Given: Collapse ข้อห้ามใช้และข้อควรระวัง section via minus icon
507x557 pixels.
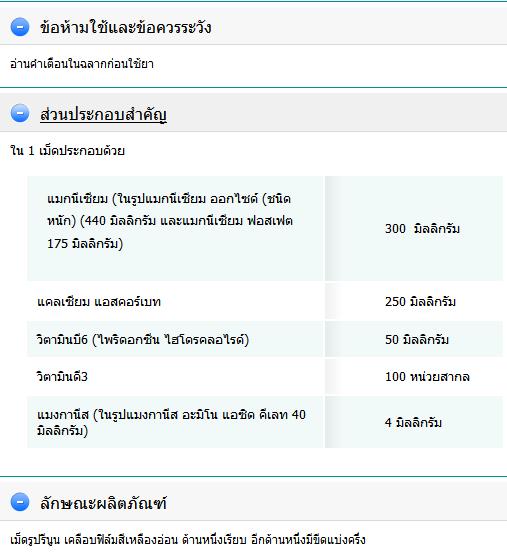Looking at the screenshot, I should [x=20, y=27].
